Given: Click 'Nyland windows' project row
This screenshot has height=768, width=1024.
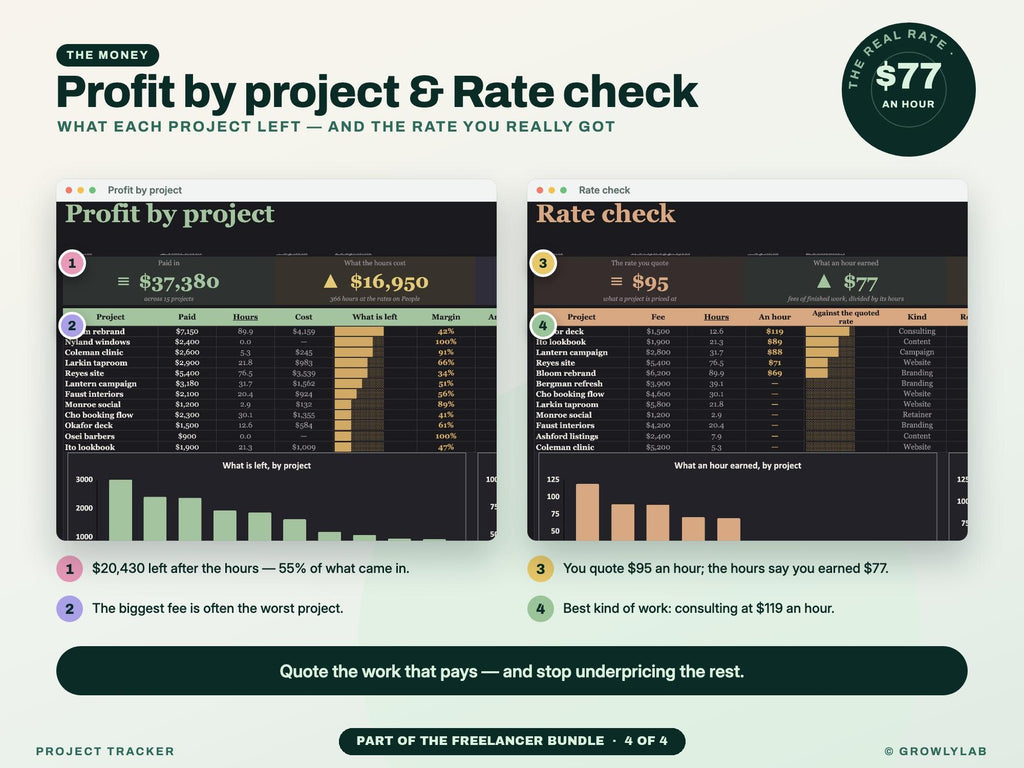Looking at the screenshot, I should 280,342.
